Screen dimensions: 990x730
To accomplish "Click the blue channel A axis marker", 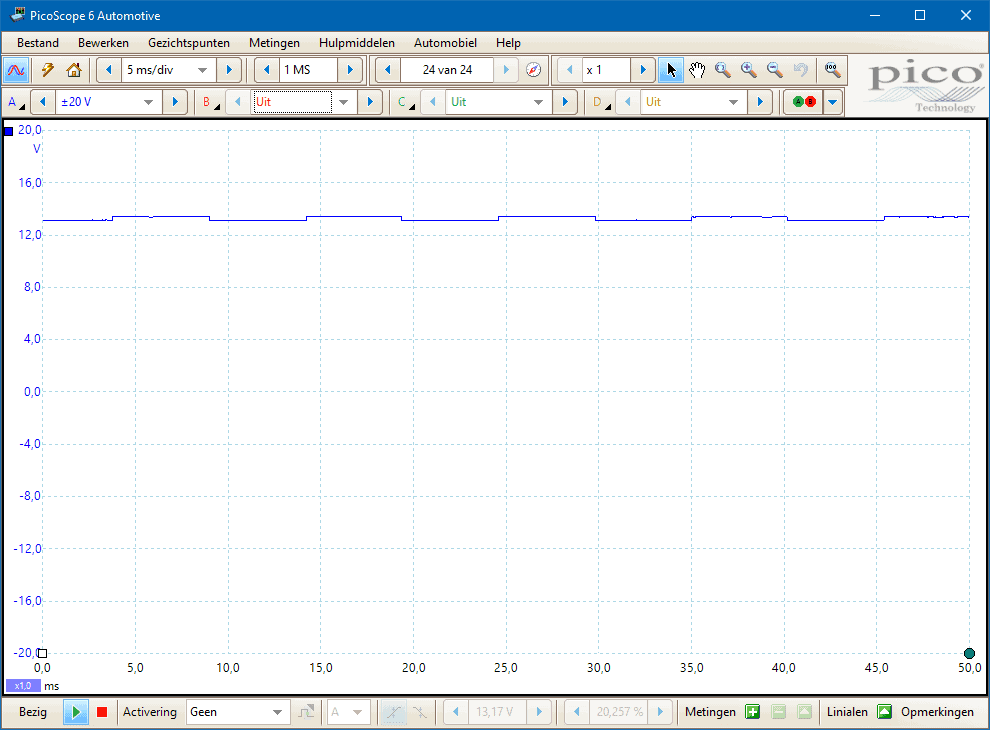I will coord(9,131).
